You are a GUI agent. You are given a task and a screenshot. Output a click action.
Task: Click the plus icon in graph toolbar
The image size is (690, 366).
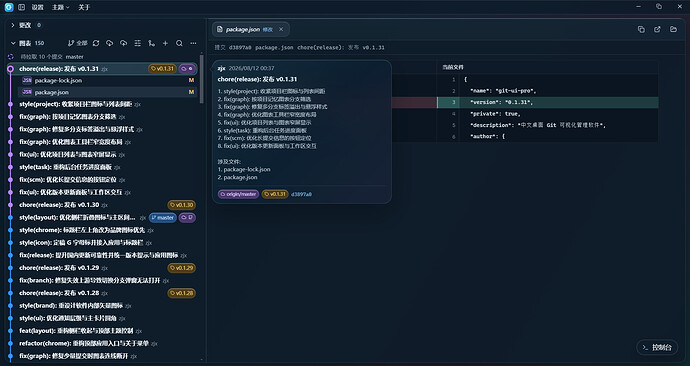[165, 43]
